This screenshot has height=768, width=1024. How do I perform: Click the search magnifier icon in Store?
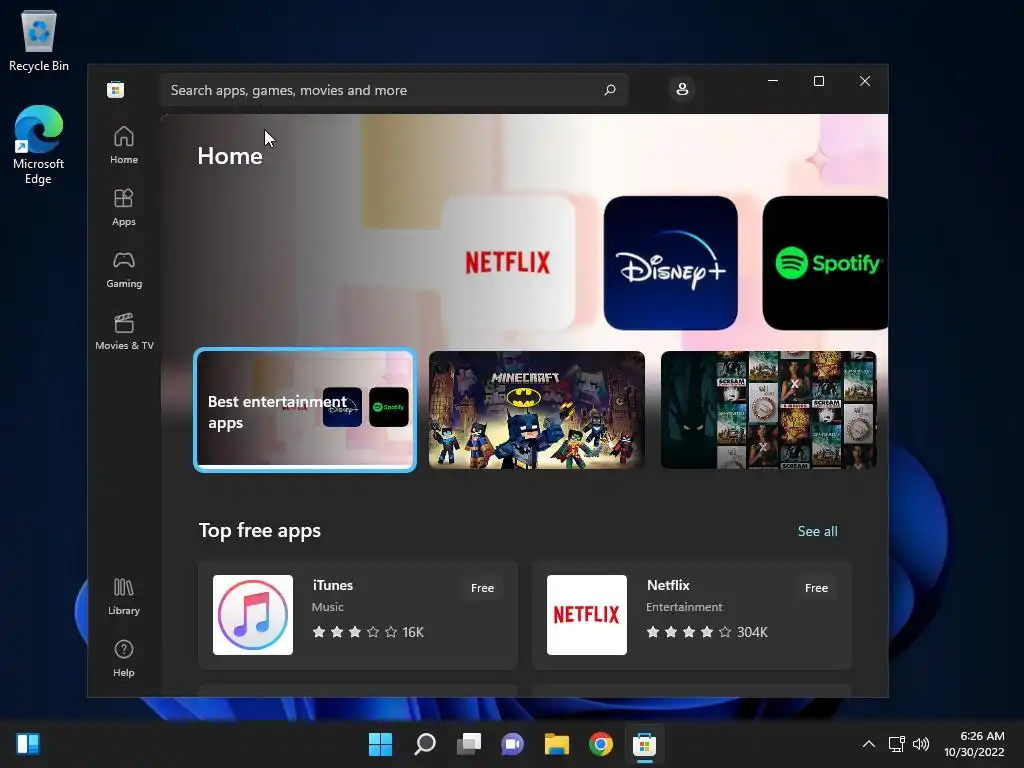pos(610,89)
